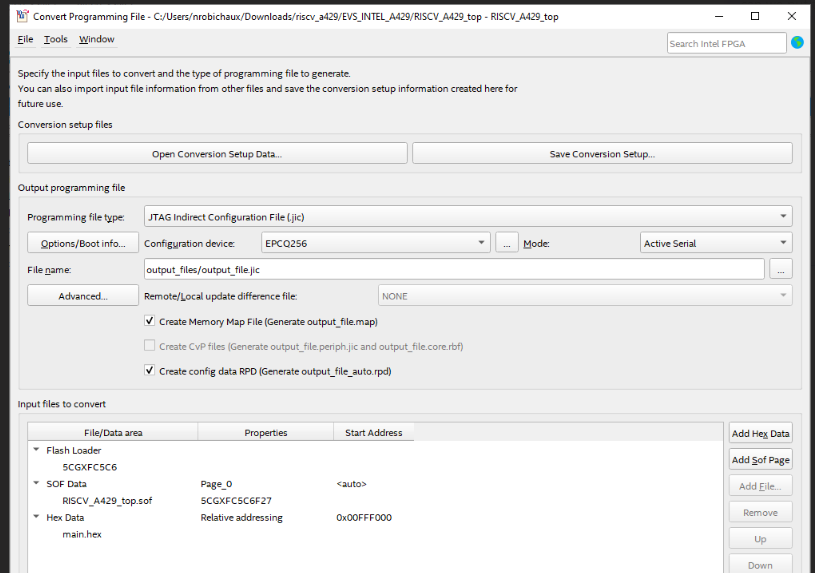This screenshot has width=815, height=573.
Task: Click Add Hex Data button
Action: click(x=760, y=433)
